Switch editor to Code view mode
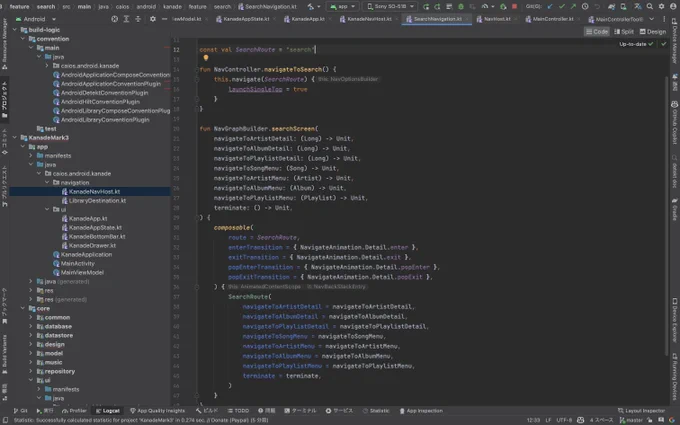 coord(597,32)
